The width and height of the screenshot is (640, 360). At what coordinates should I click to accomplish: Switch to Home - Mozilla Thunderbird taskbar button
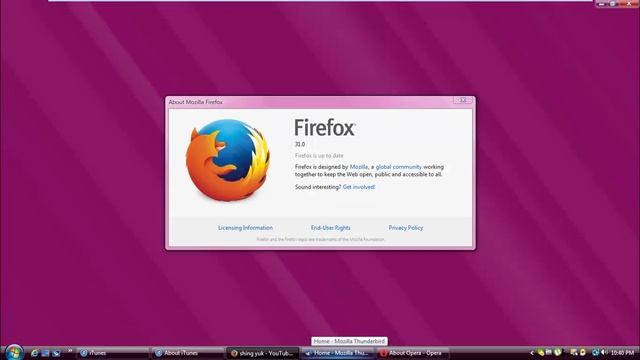[x=338, y=353]
